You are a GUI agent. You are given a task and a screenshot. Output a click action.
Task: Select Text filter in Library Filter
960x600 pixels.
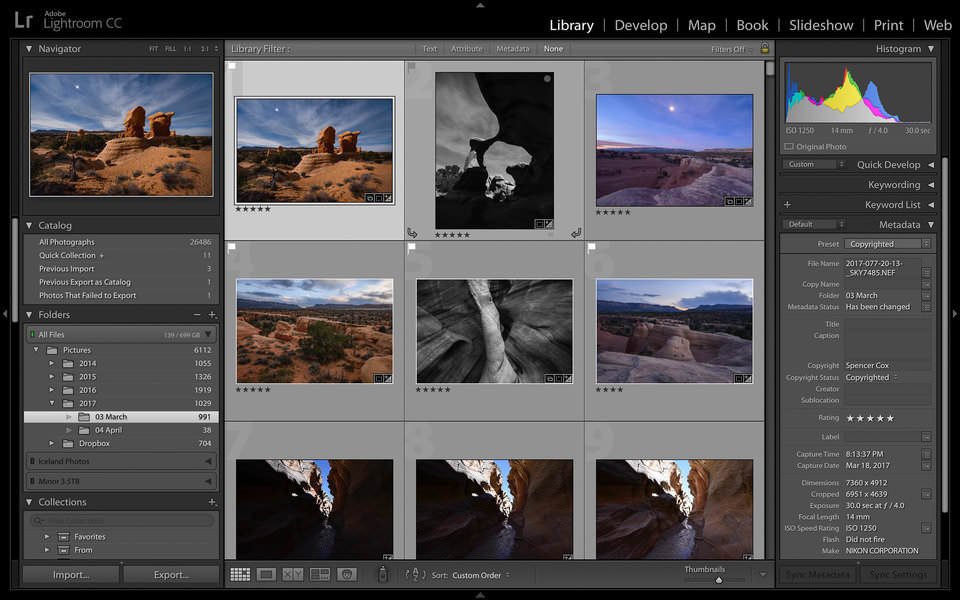tap(430, 49)
